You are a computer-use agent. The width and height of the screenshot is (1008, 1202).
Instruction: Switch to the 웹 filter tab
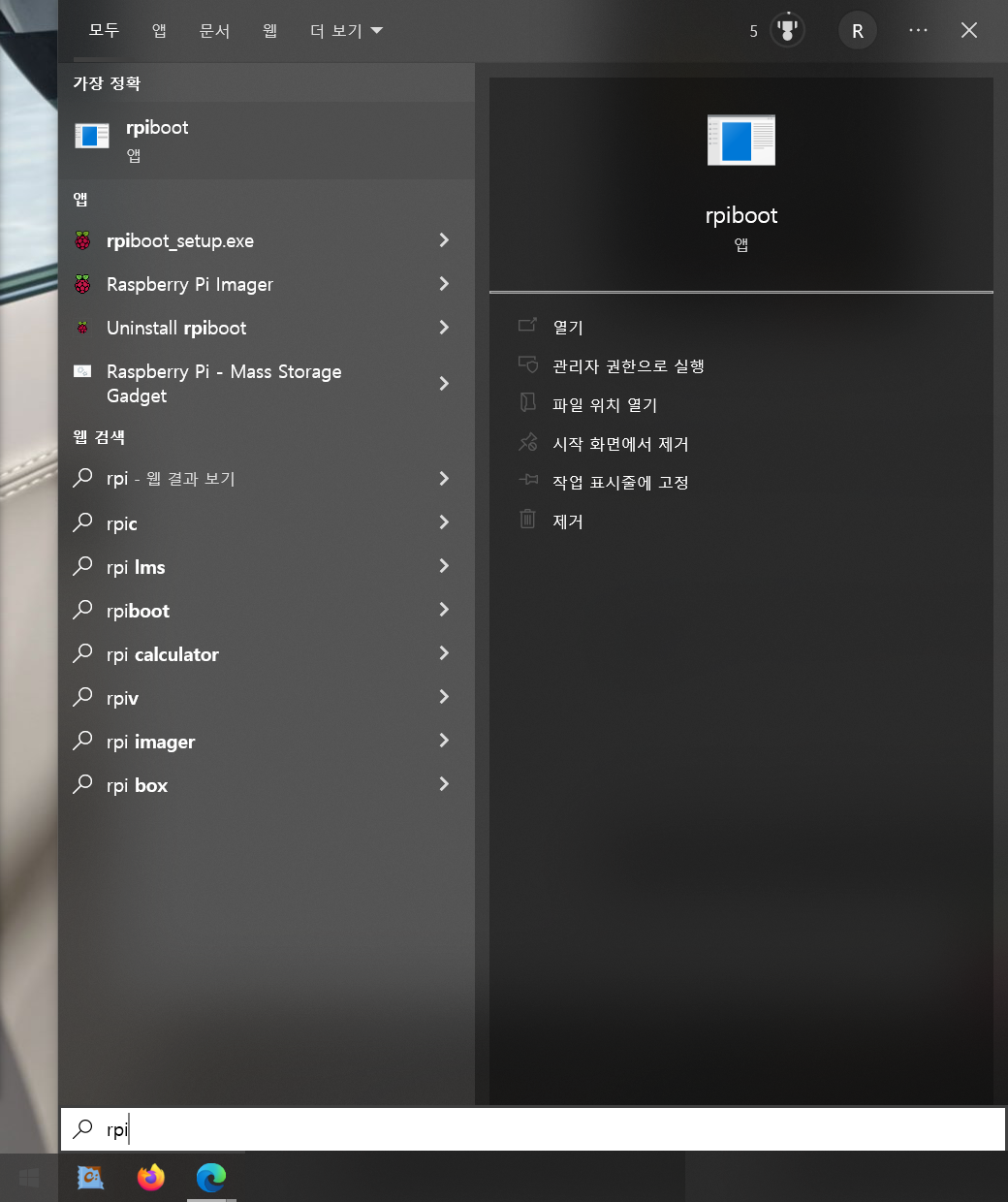pos(269,31)
